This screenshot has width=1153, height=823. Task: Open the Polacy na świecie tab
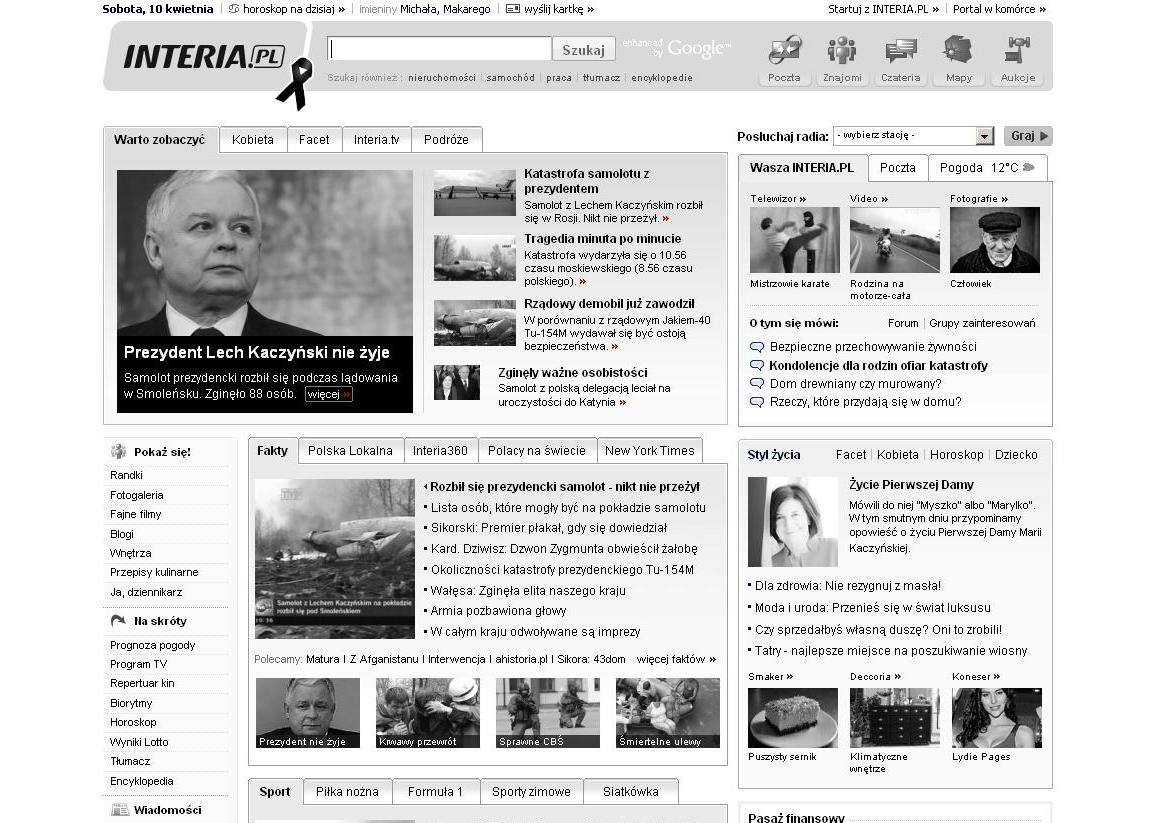click(x=537, y=451)
